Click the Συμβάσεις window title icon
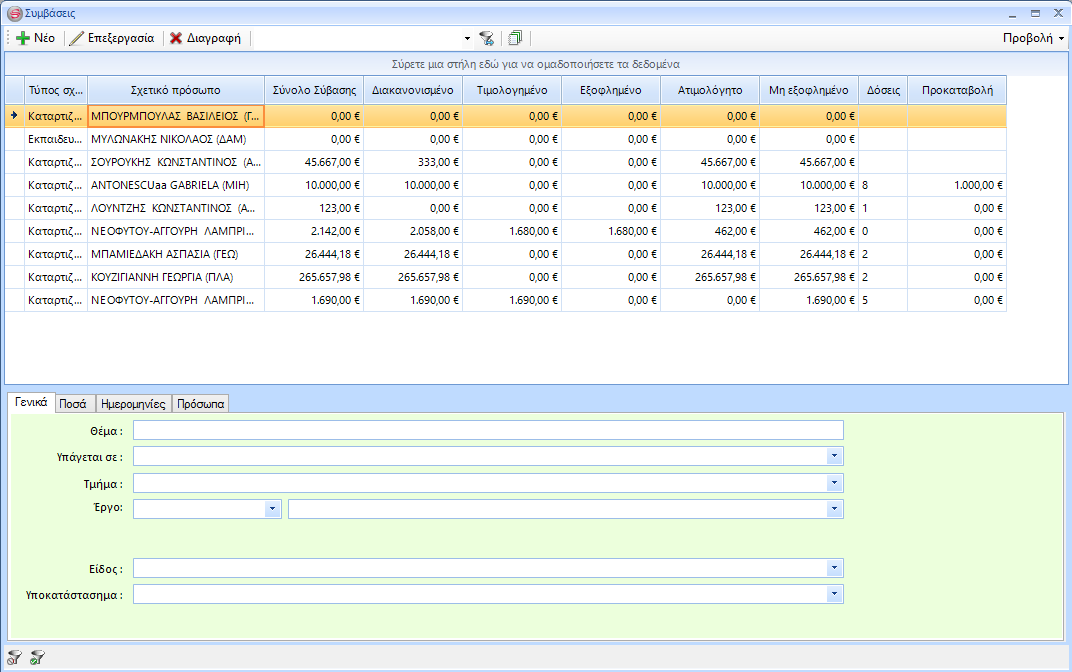This screenshot has height=672, width=1072. tap(13, 13)
